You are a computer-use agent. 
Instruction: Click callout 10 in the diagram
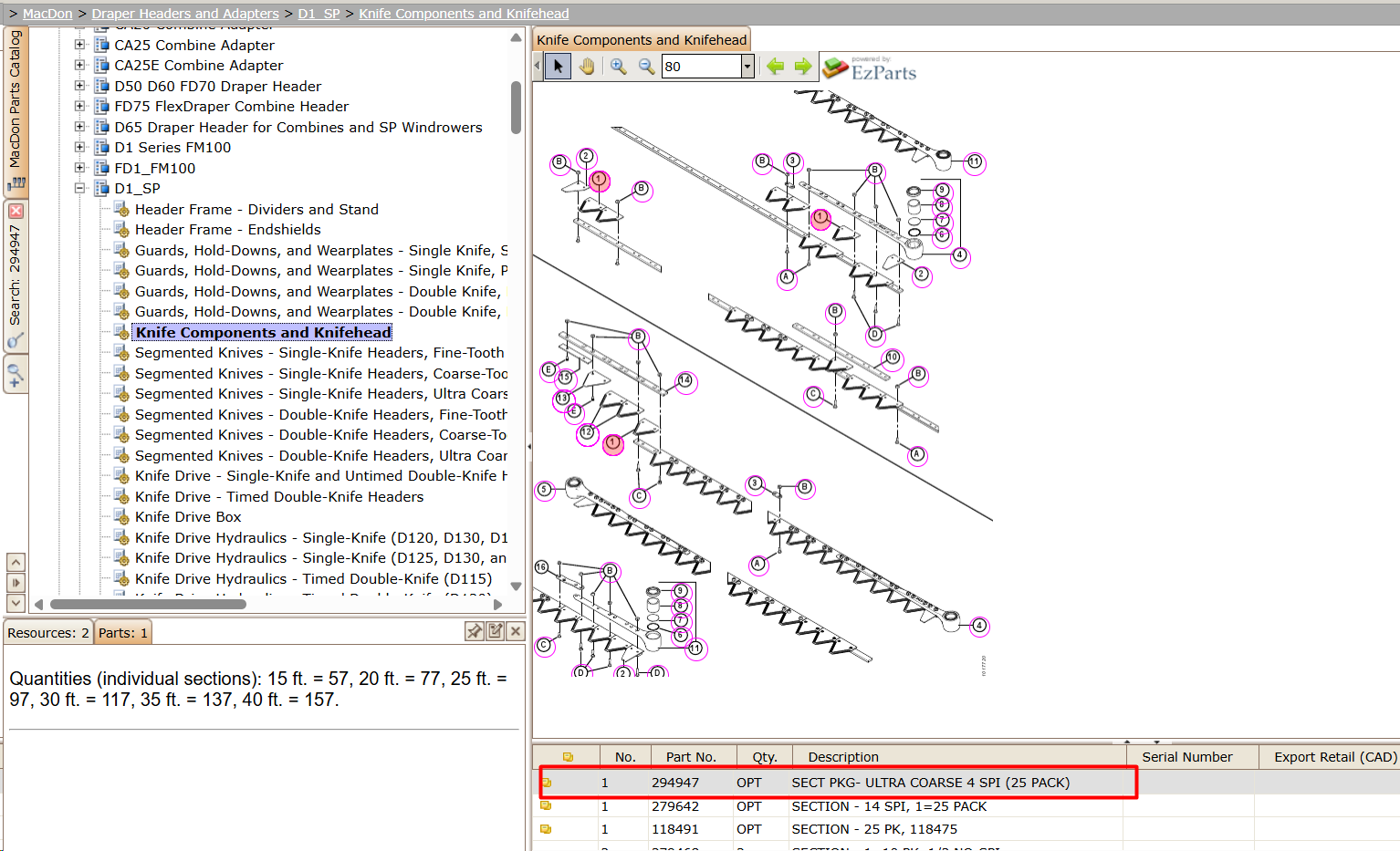(x=893, y=358)
